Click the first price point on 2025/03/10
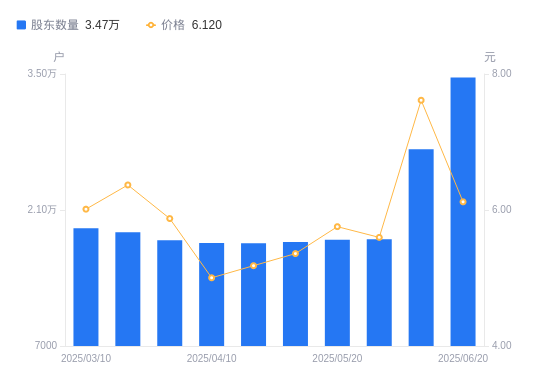550x381 pixels. (86, 209)
